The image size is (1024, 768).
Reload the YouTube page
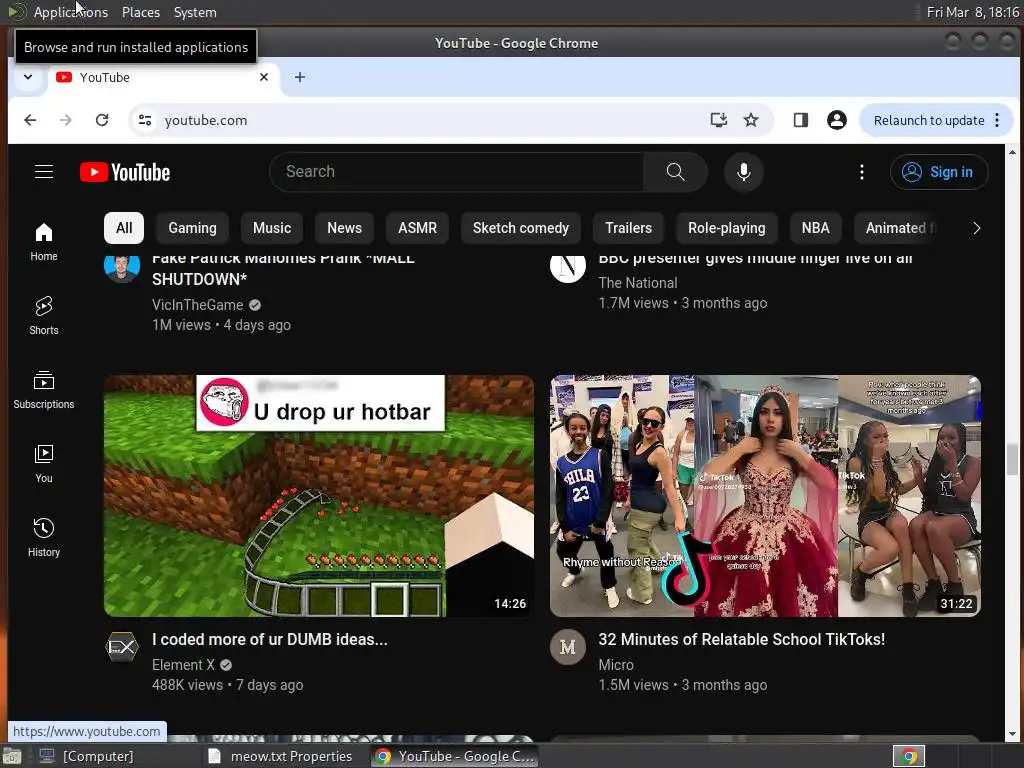tap(102, 120)
